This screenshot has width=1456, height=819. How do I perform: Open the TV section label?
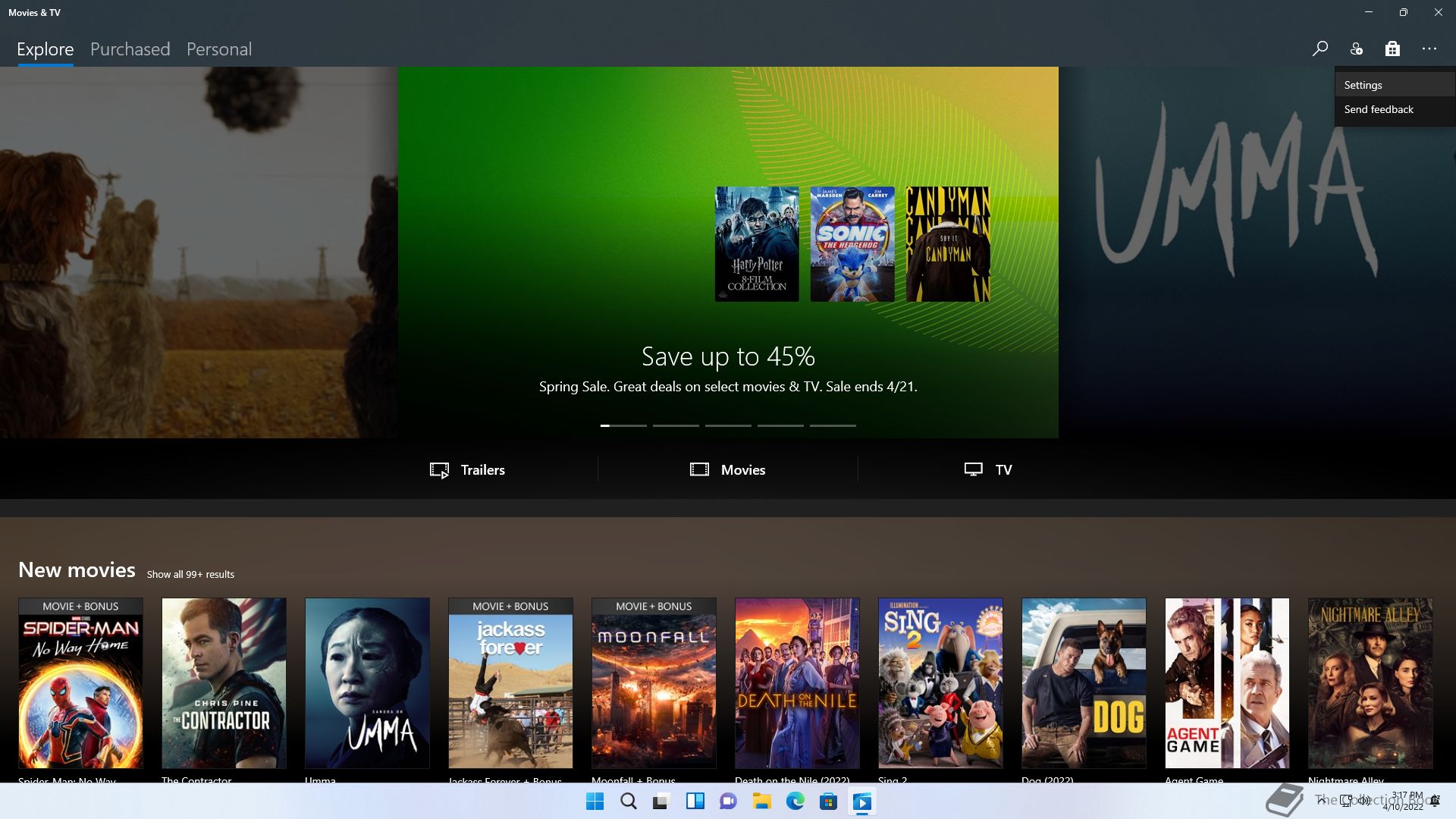[1003, 470]
